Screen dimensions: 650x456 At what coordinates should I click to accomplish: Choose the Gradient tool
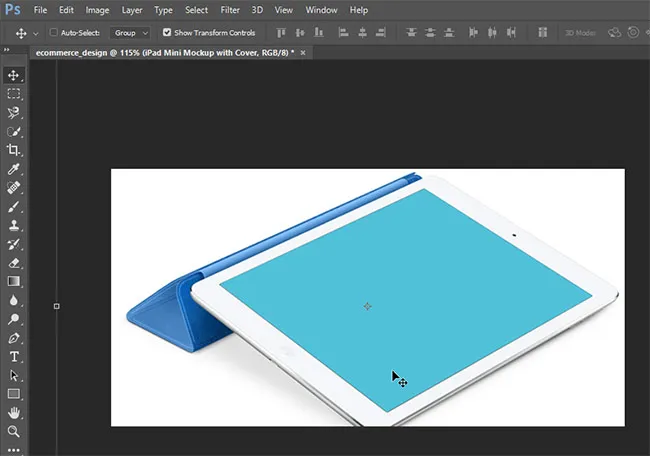(14, 282)
